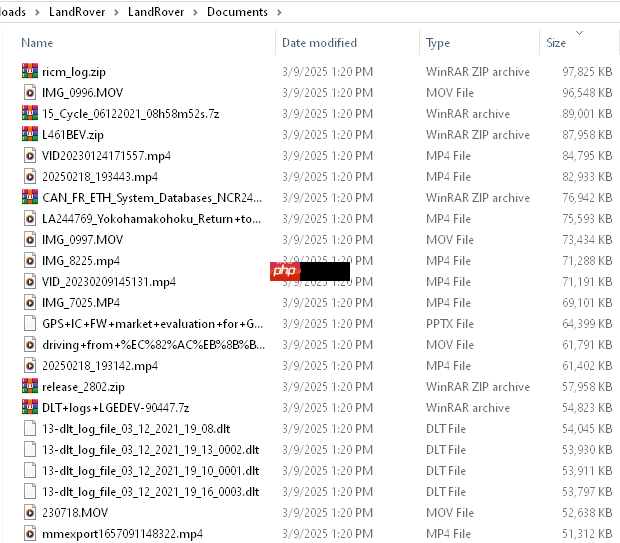Click the 230718.MOV video file icon

pos(29,513)
